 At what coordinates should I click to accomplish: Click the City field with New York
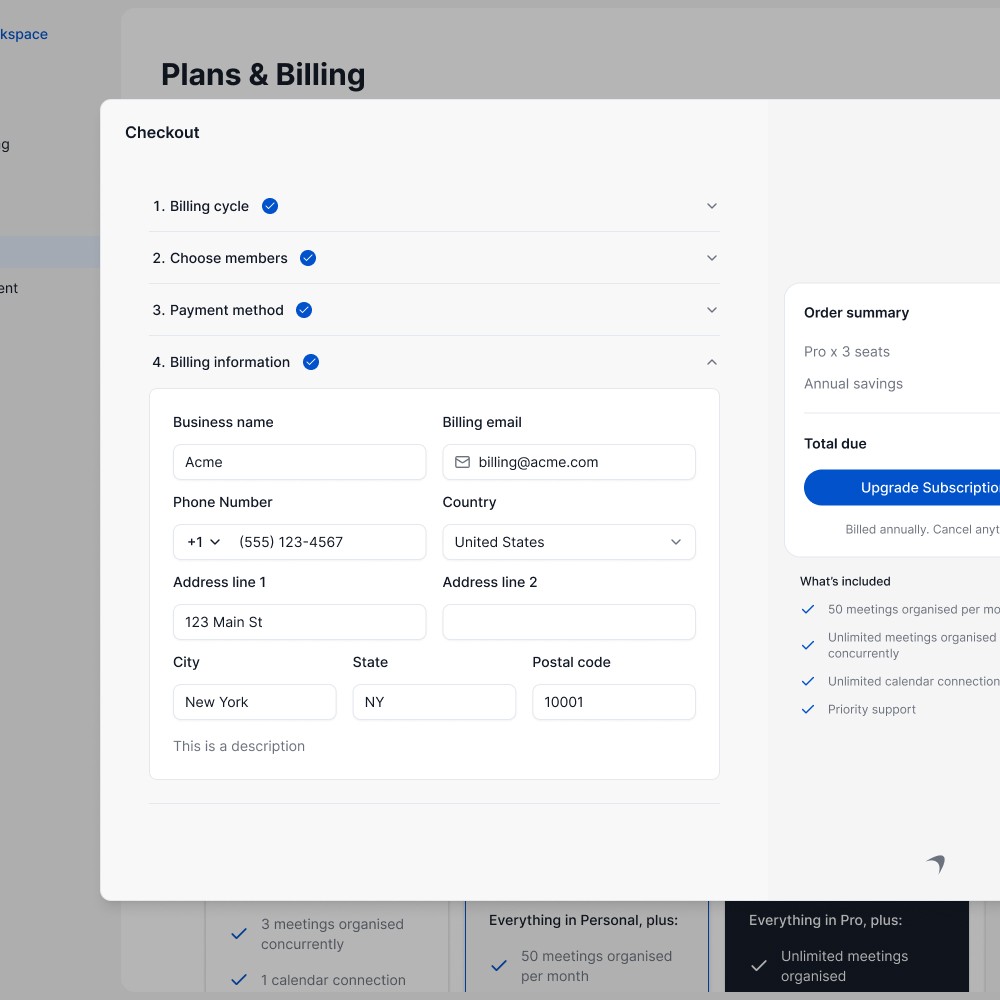pyautogui.click(x=254, y=702)
